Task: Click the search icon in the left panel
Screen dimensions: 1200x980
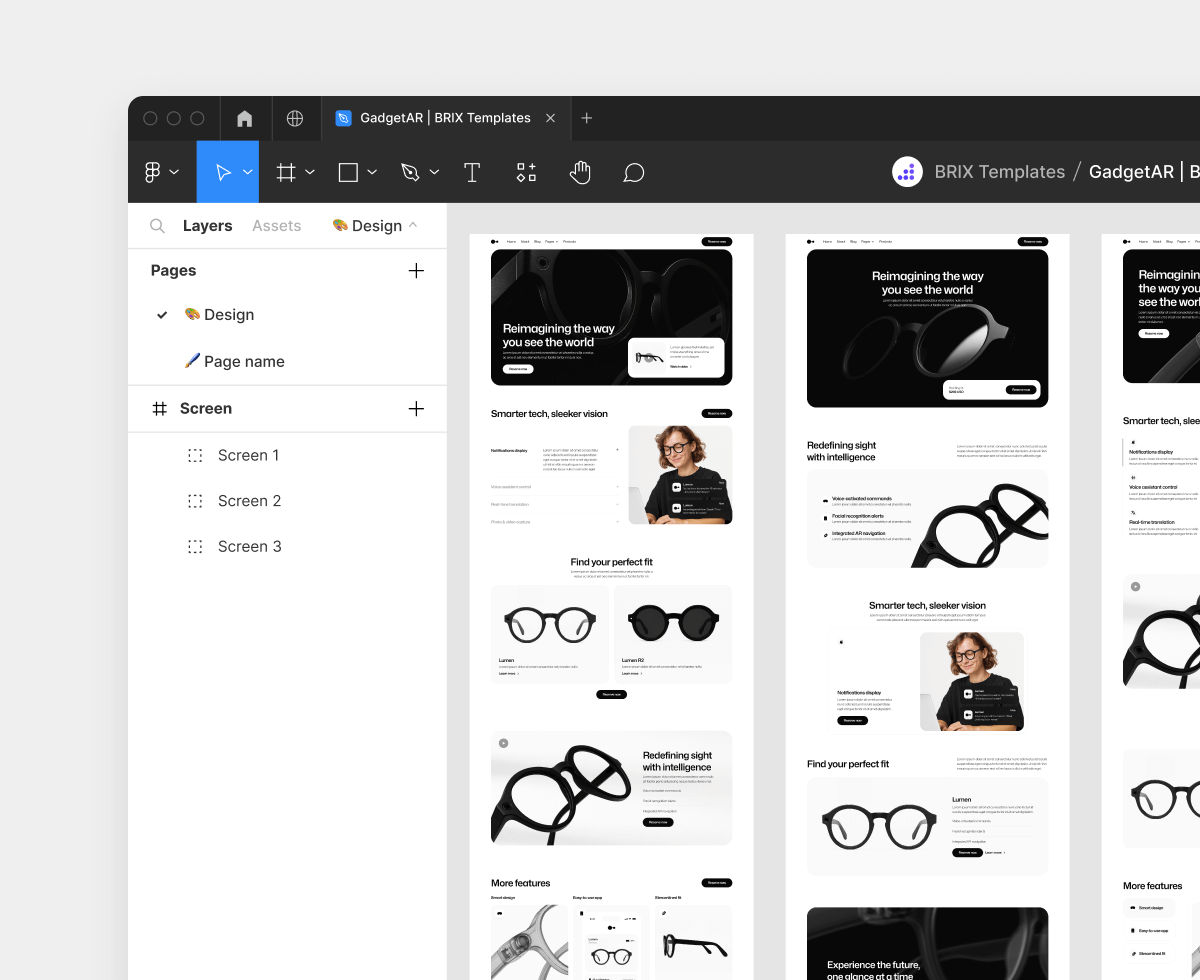Action: pos(157,225)
